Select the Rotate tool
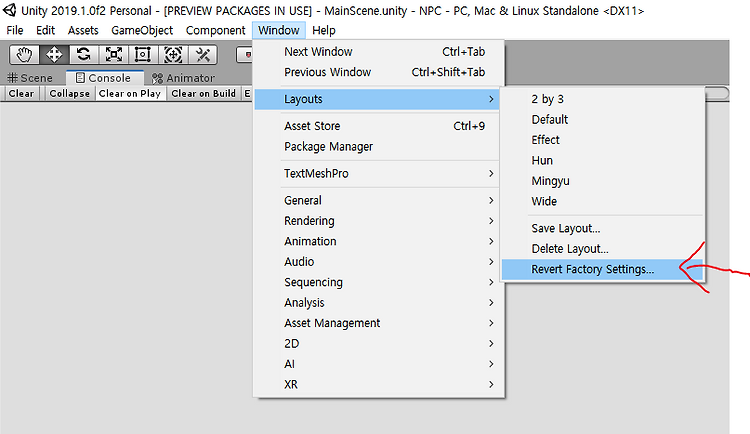The width and height of the screenshot is (750, 434). point(84,55)
